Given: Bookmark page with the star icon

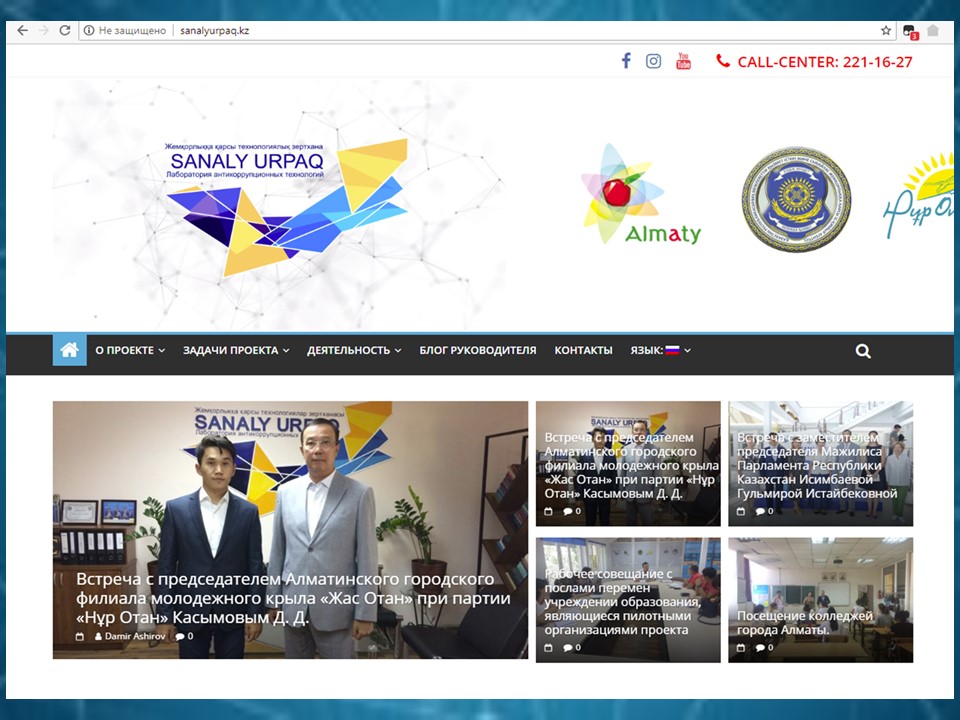Looking at the screenshot, I should pos(886,31).
